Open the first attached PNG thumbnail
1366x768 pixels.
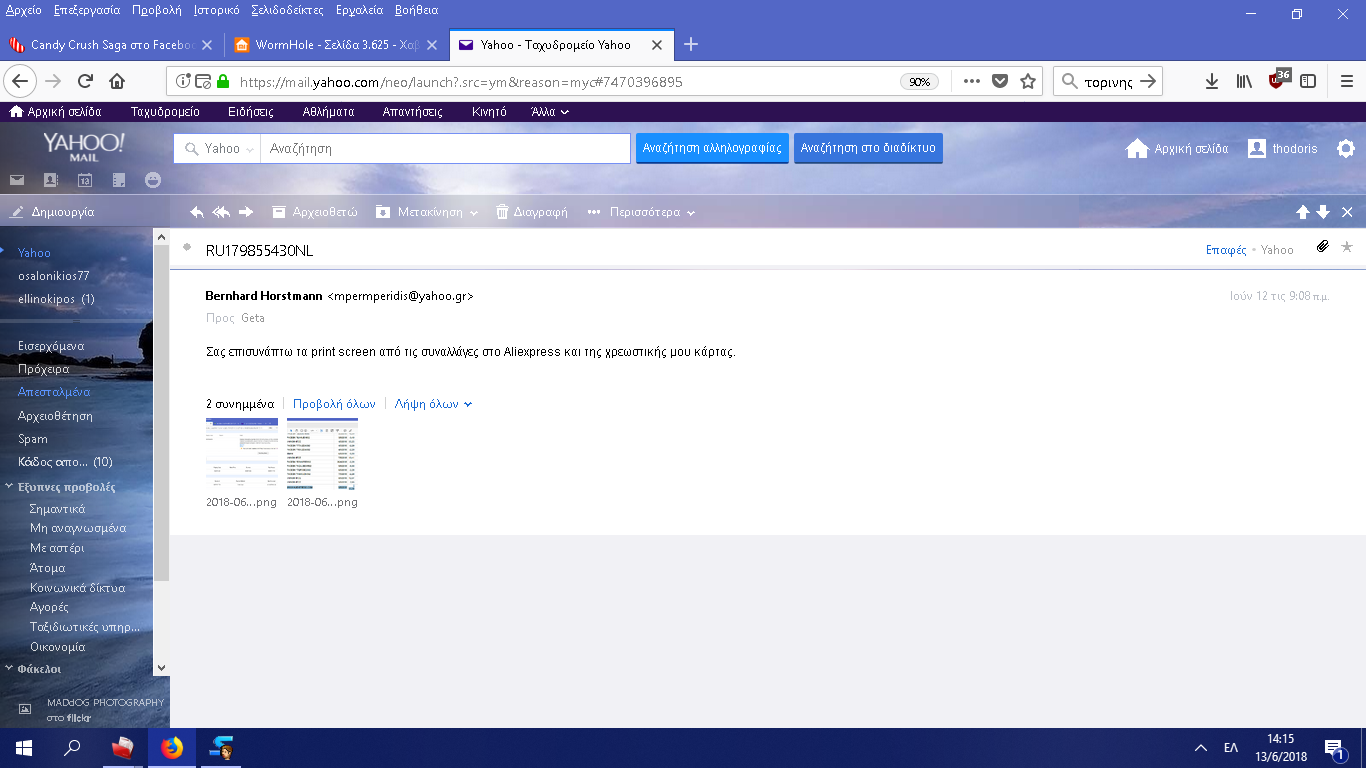tap(242, 453)
